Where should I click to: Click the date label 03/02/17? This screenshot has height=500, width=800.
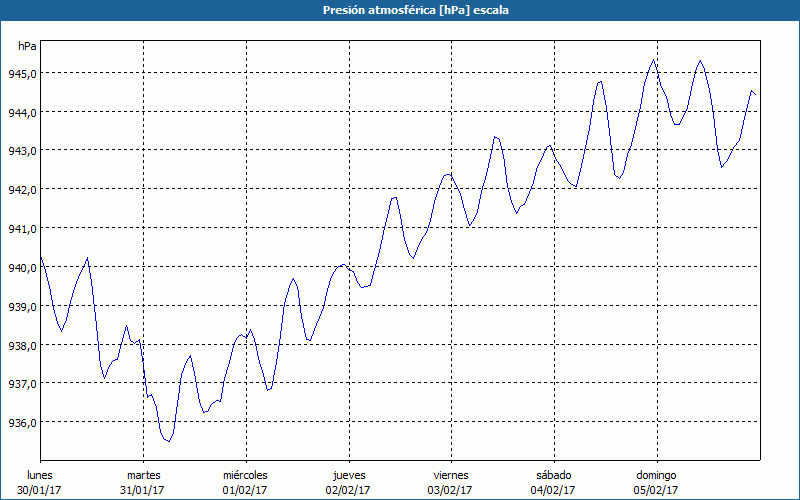450,490
